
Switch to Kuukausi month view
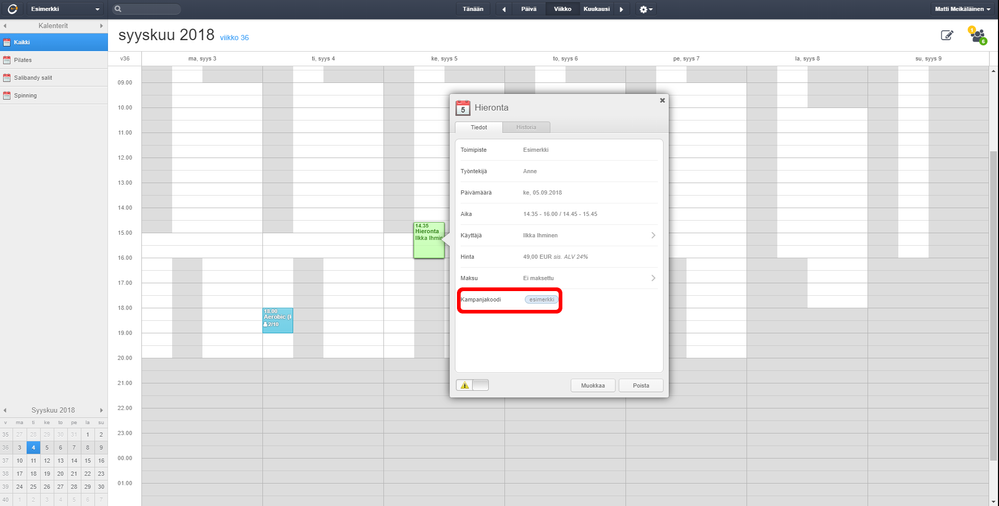tap(597, 9)
